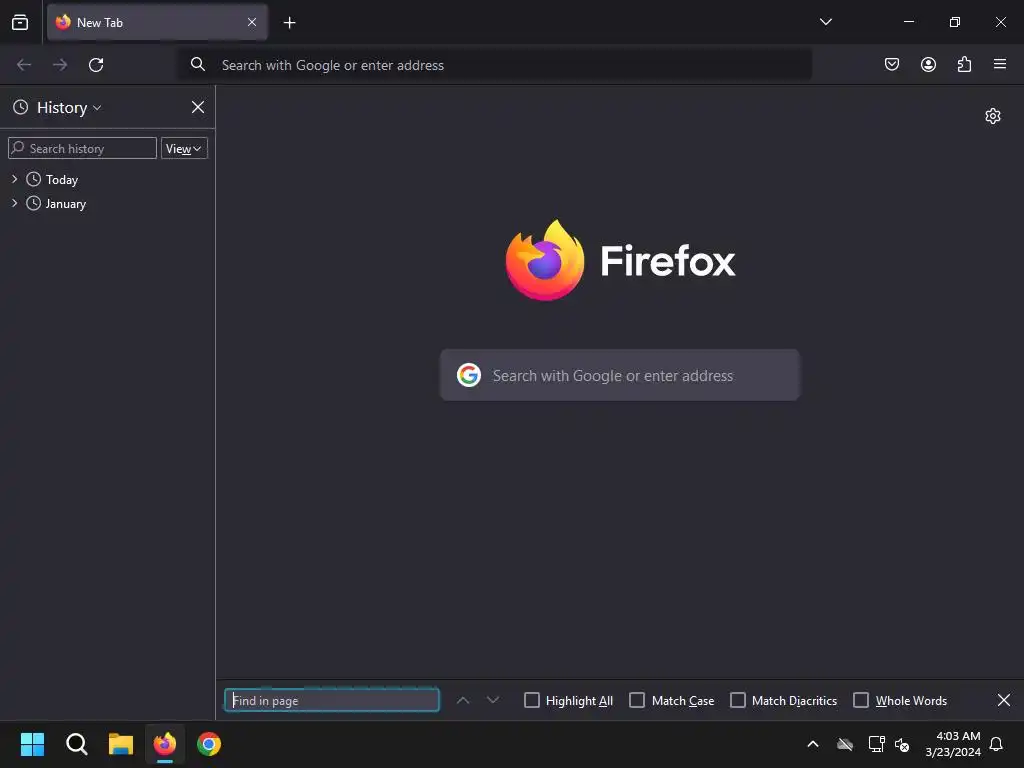Image resolution: width=1024 pixels, height=768 pixels.
Task: Jump to the previous find result
Action: click(x=462, y=700)
